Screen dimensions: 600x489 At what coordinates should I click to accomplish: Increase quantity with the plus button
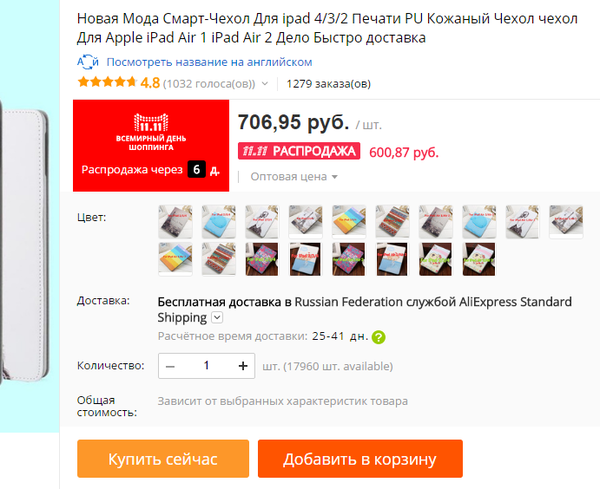(x=243, y=366)
